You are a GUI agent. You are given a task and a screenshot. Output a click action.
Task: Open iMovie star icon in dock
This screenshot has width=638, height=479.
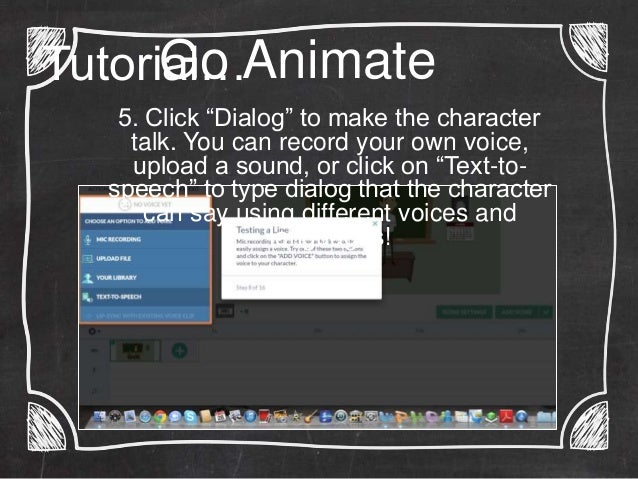coord(295,416)
